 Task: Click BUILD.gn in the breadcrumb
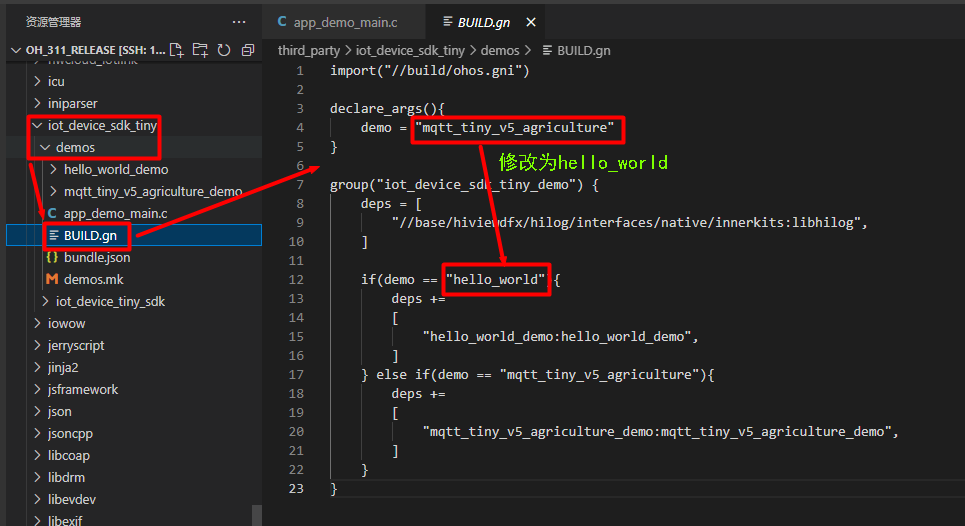[583, 50]
